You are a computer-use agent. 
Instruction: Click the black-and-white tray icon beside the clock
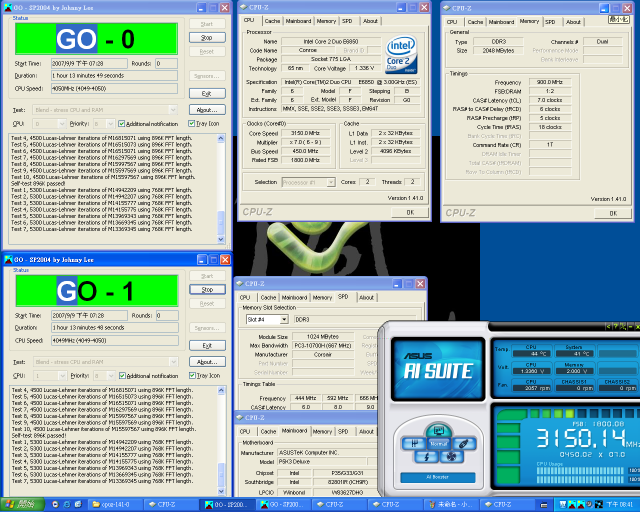click(599, 505)
